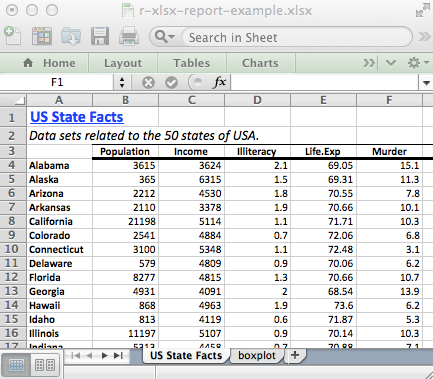Select column D header
The image size is (433, 379).
point(257,100)
